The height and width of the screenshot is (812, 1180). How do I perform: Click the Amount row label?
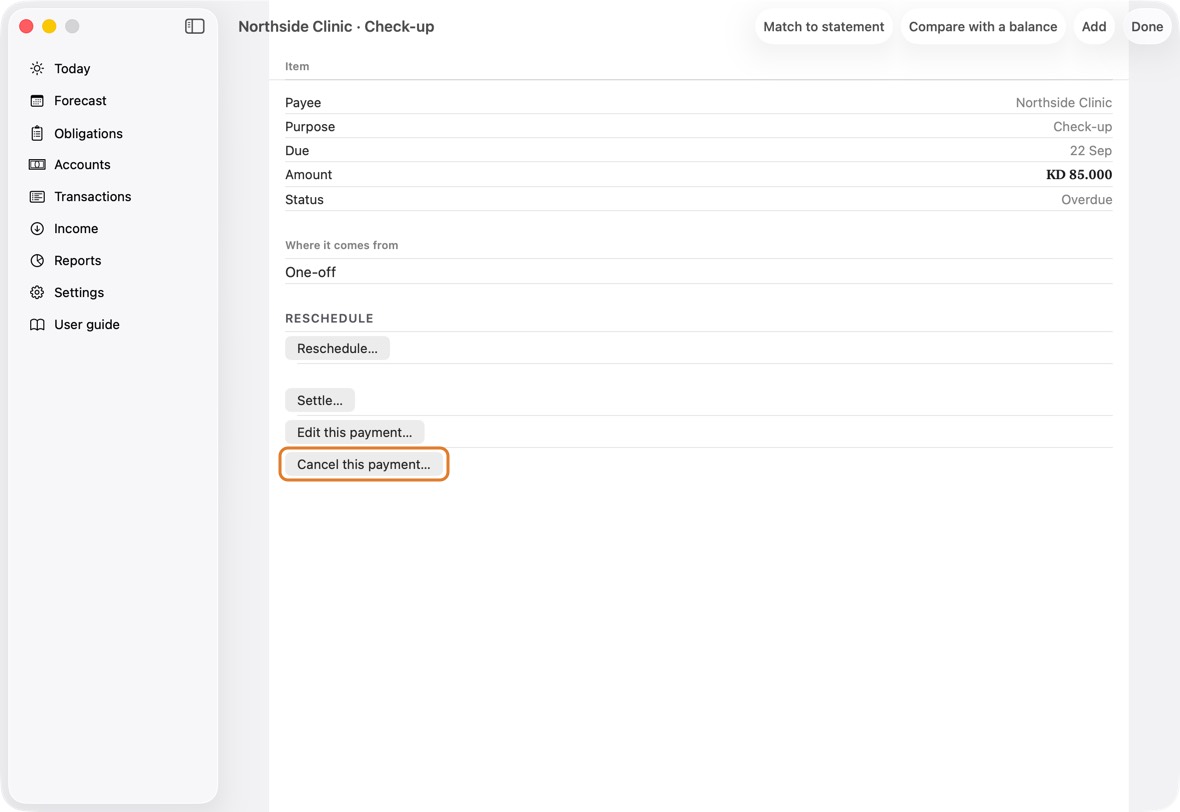click(309, 175)
